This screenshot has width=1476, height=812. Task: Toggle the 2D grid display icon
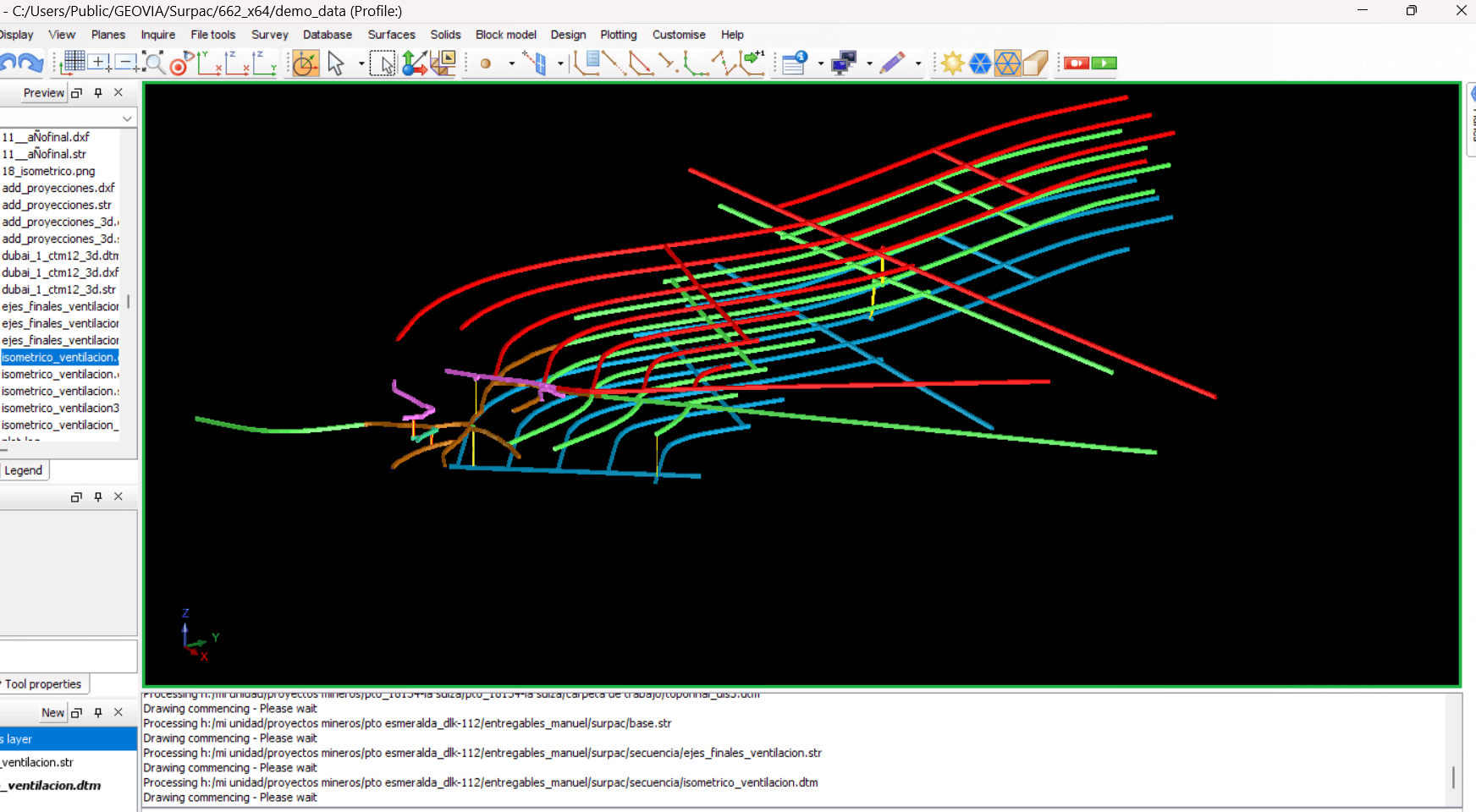tap(74, 63)
